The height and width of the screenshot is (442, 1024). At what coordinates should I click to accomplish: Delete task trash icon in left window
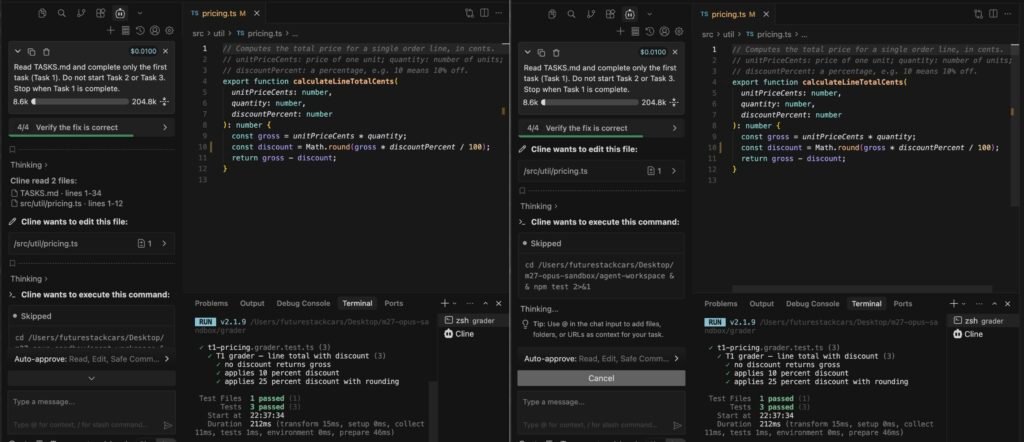(46, 52)
